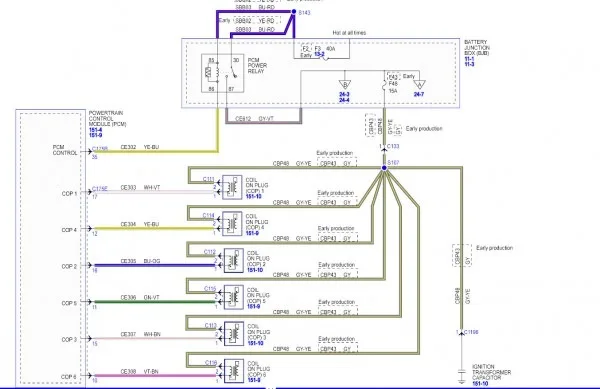Click connector label C116
600x389 pixels.
click(x=211, y=363)
